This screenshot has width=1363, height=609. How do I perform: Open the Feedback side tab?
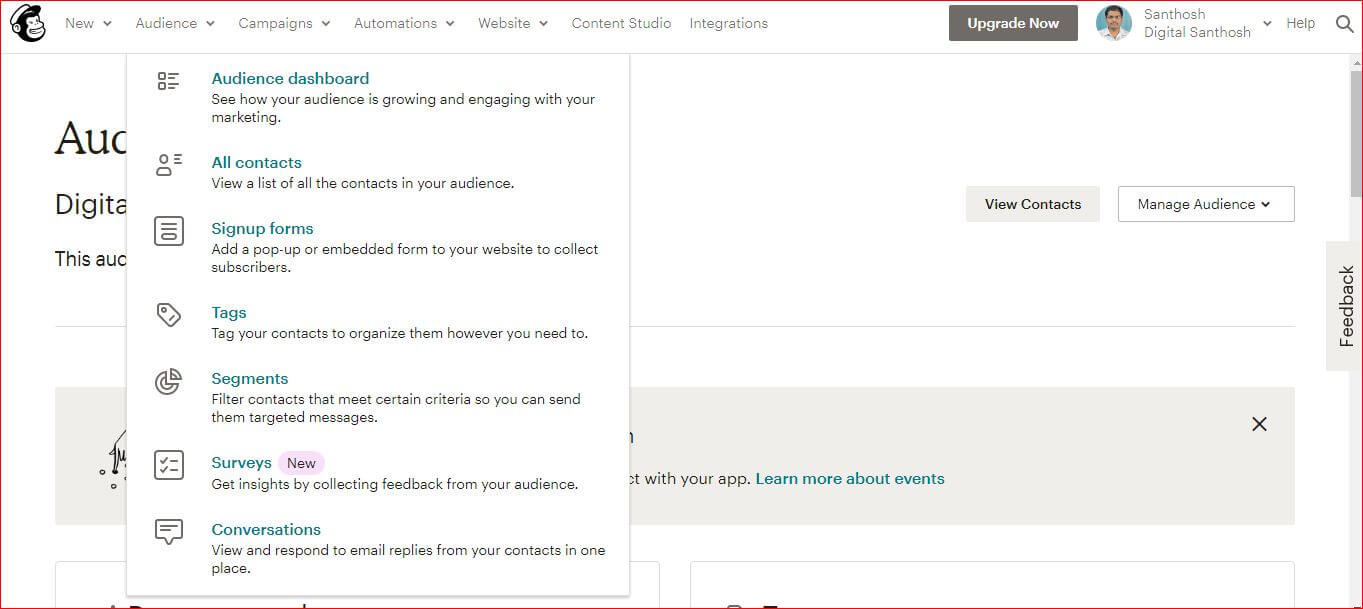point(1345,306)
